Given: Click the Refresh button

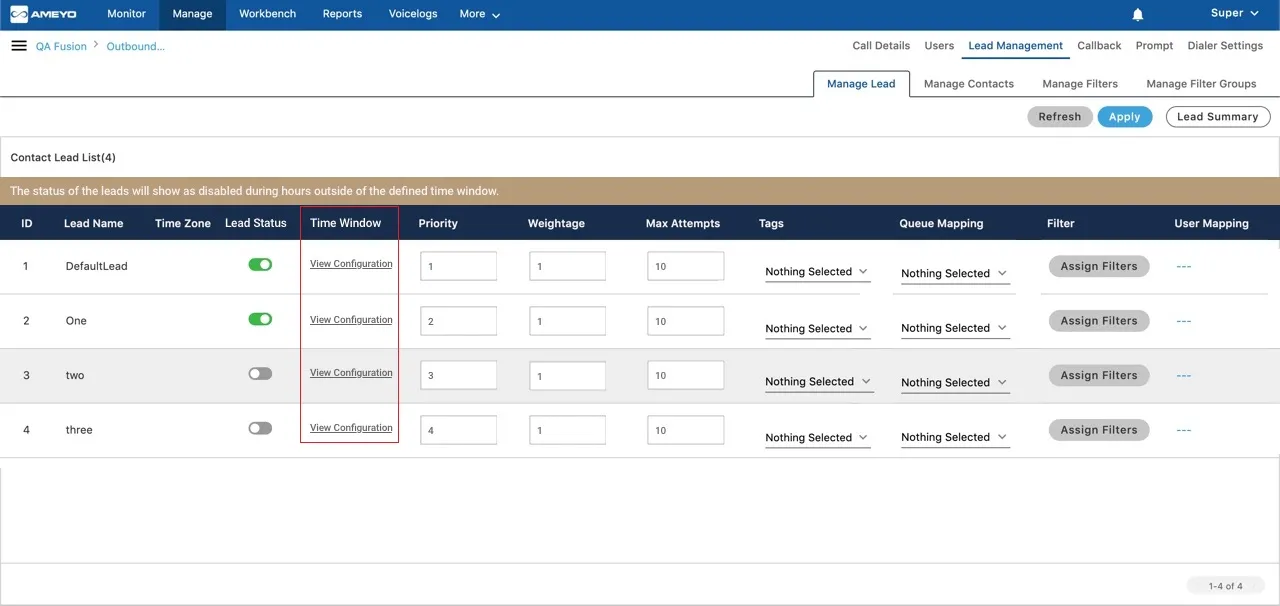Looking at the screenshot, I should coord(1059,117).
